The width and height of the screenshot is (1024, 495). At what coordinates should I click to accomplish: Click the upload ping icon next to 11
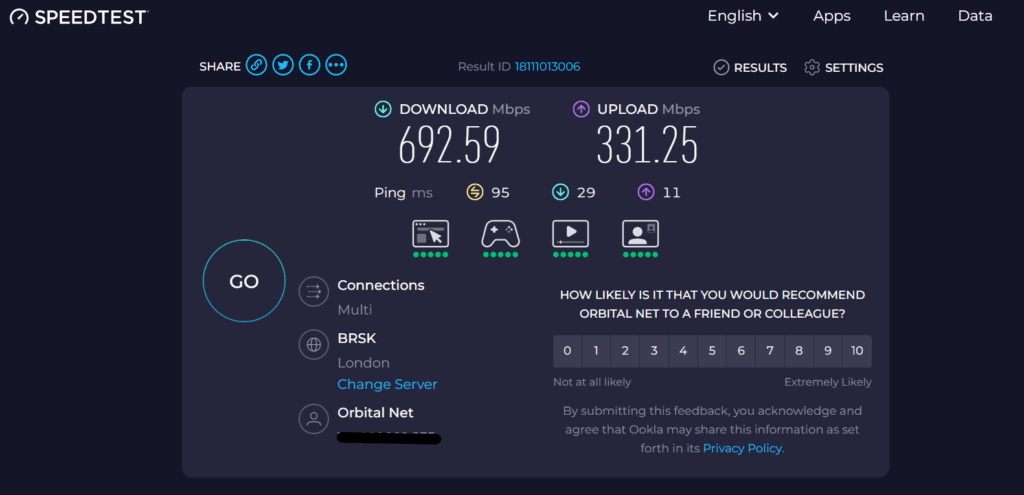tap(646, 192)
